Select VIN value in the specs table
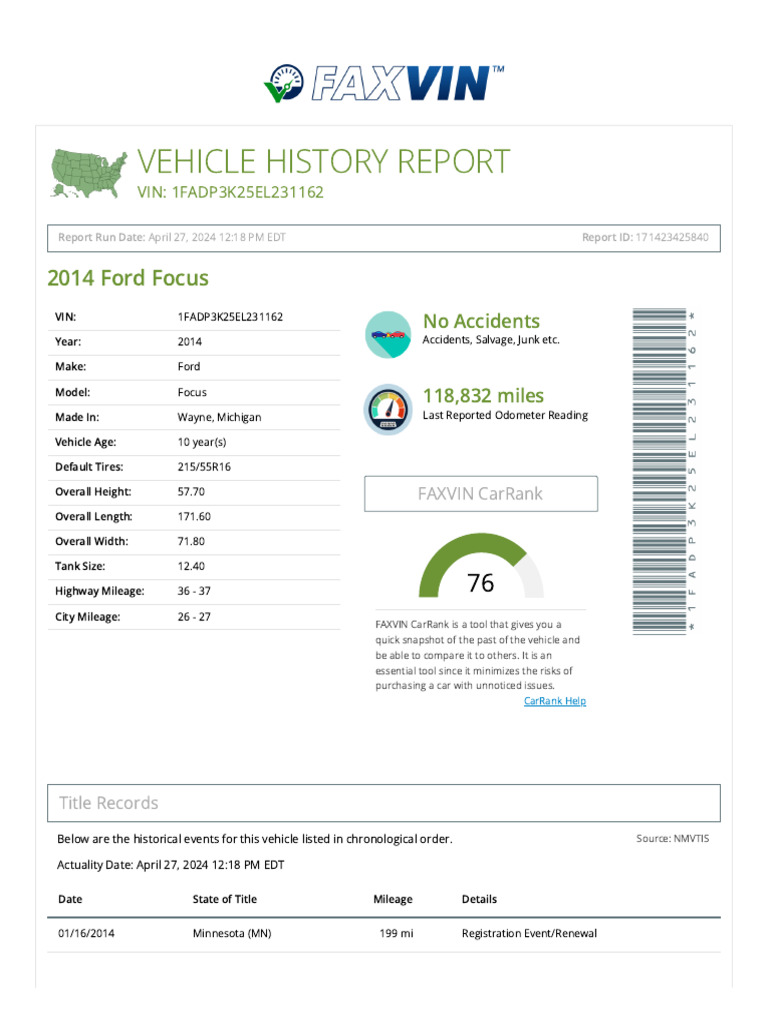768x1024 pixels. 231,317
